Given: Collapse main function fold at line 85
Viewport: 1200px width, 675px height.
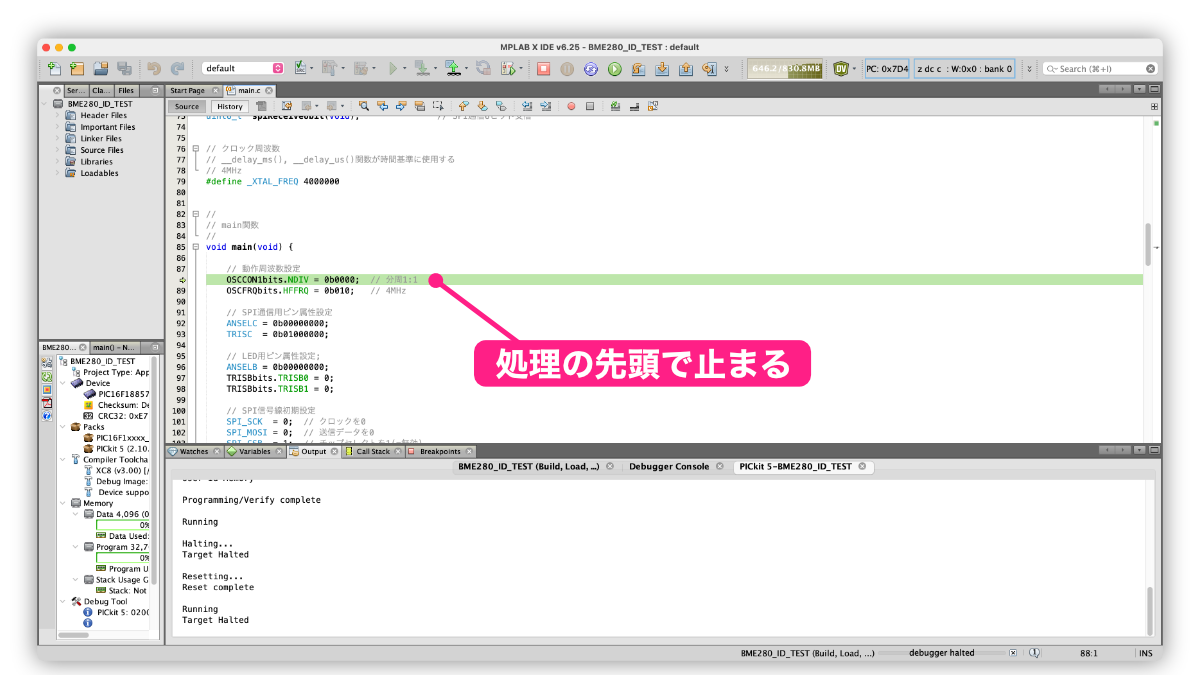Looking at the screenshot, I should (196, 246).
